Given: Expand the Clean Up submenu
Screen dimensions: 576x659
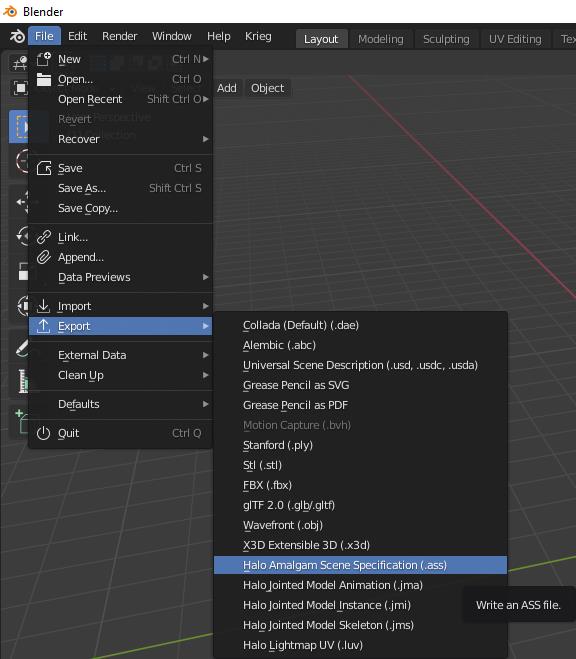Looking at the screenshot, I should click(121, 375).
